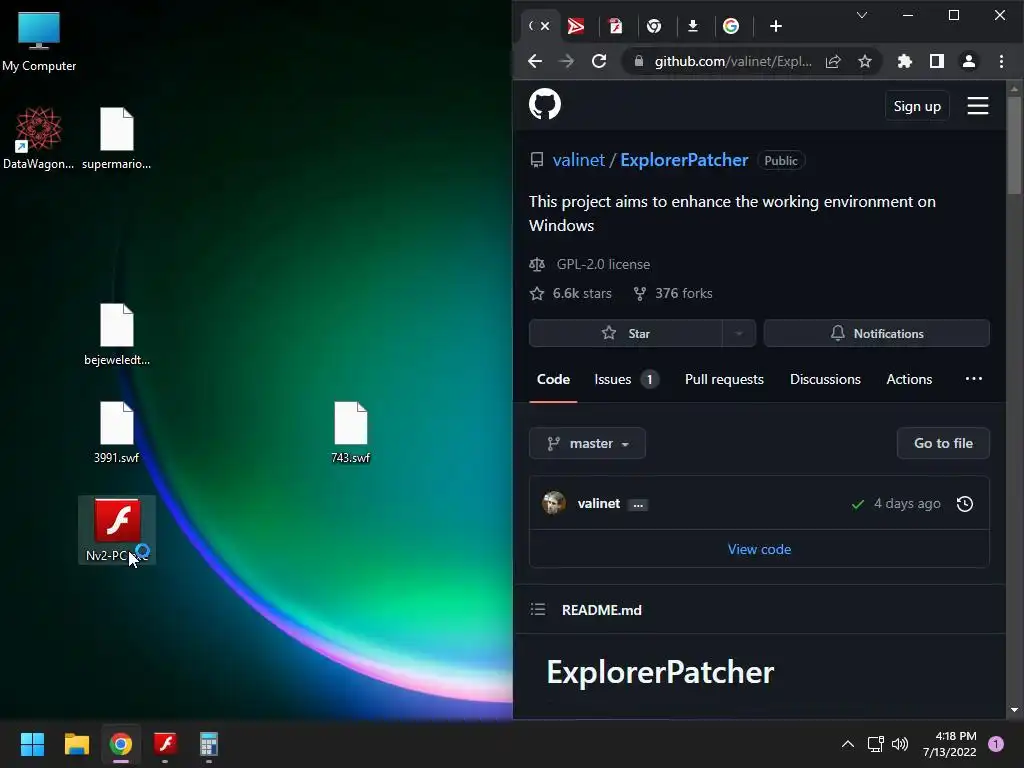Expand commit message ellipsis
Viewport: 1024px width, 768px height.
click(x=638, y=504)
